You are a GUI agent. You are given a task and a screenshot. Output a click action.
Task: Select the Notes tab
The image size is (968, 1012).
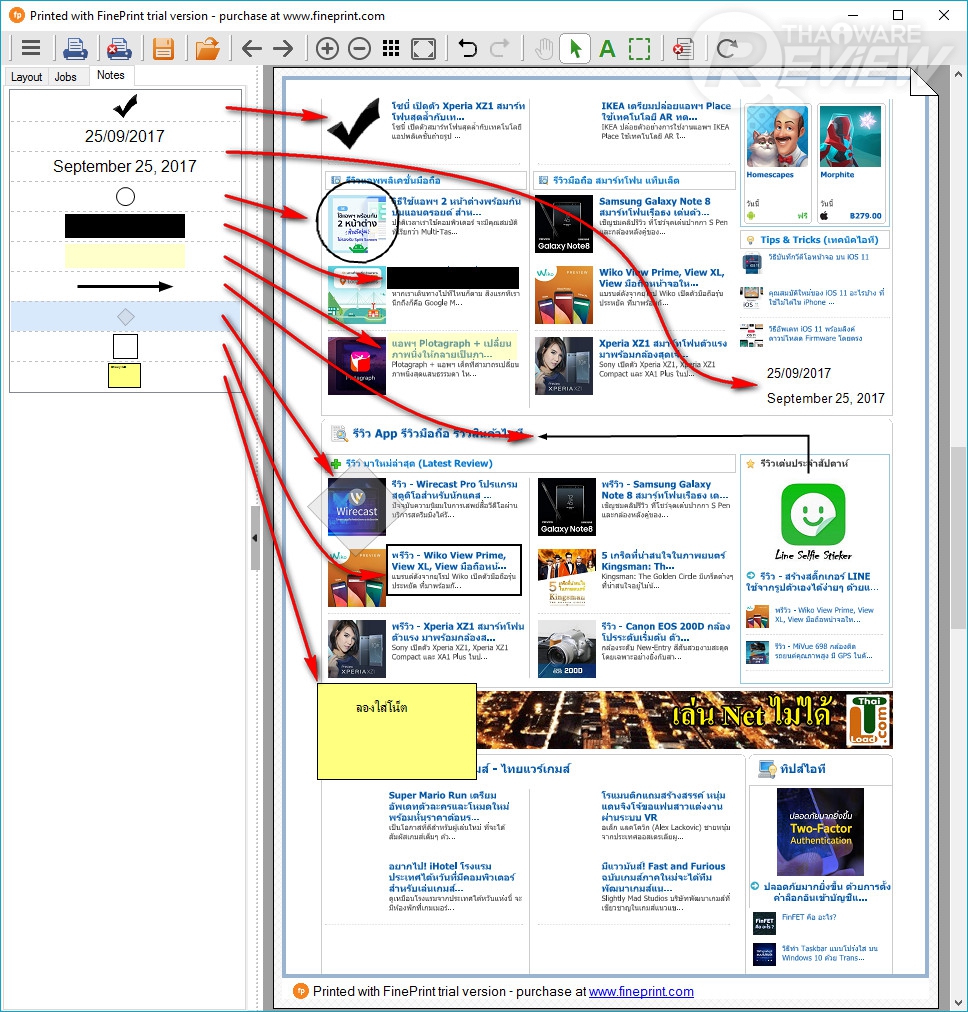[110, 76]
